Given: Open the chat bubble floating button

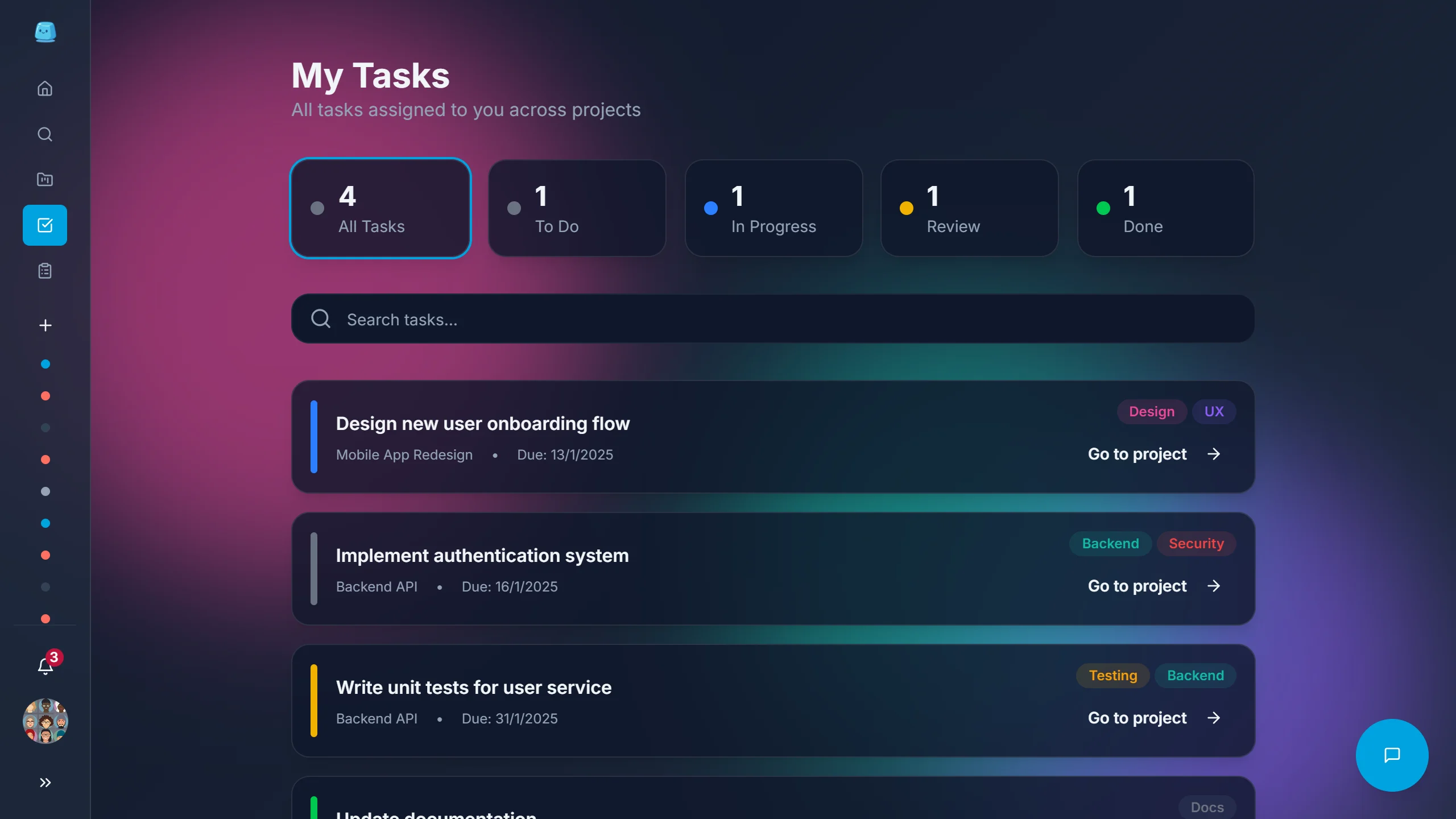Looking at the screenshot, I should [1391, 755].
